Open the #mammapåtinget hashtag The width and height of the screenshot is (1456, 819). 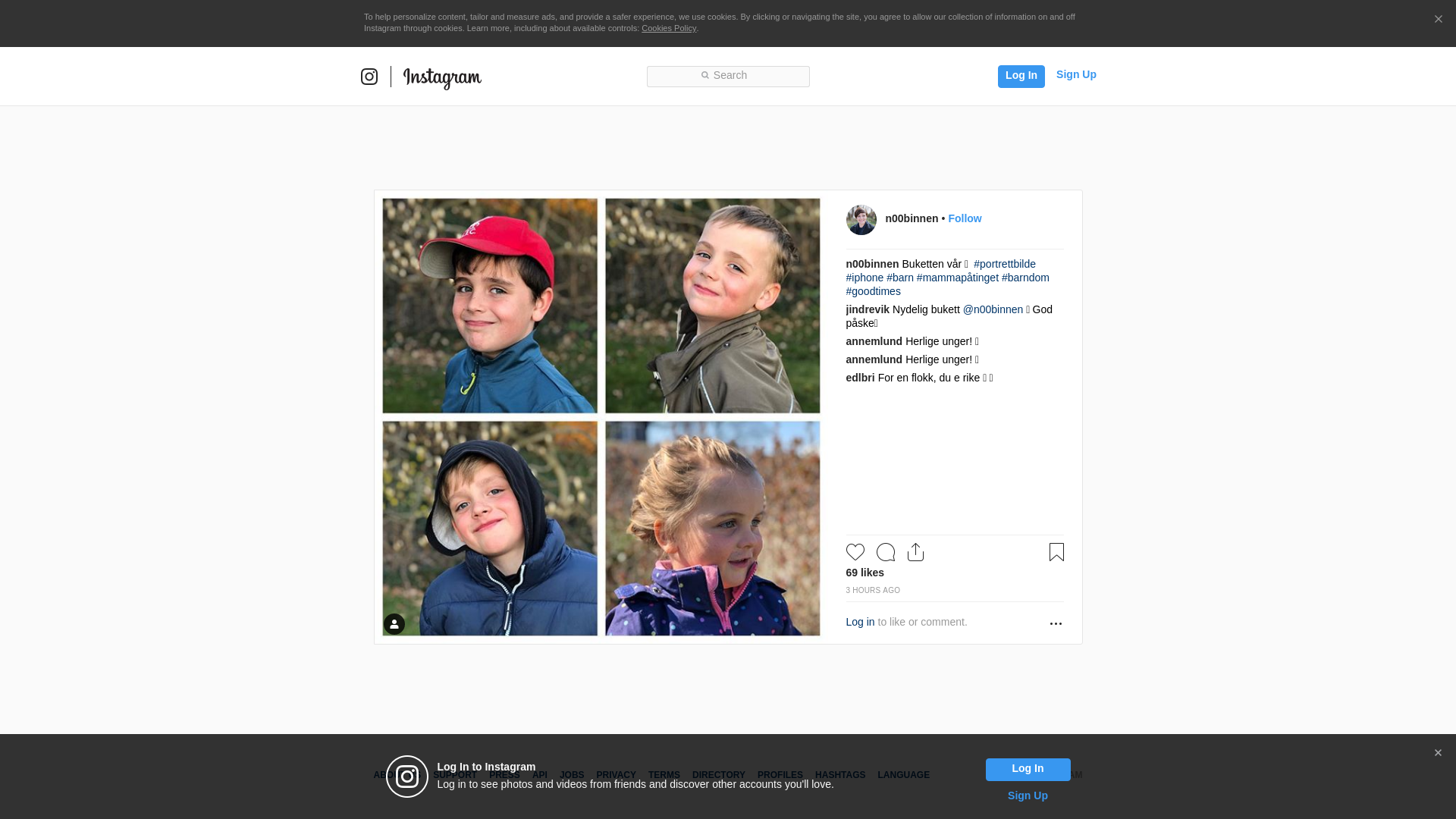958,278
